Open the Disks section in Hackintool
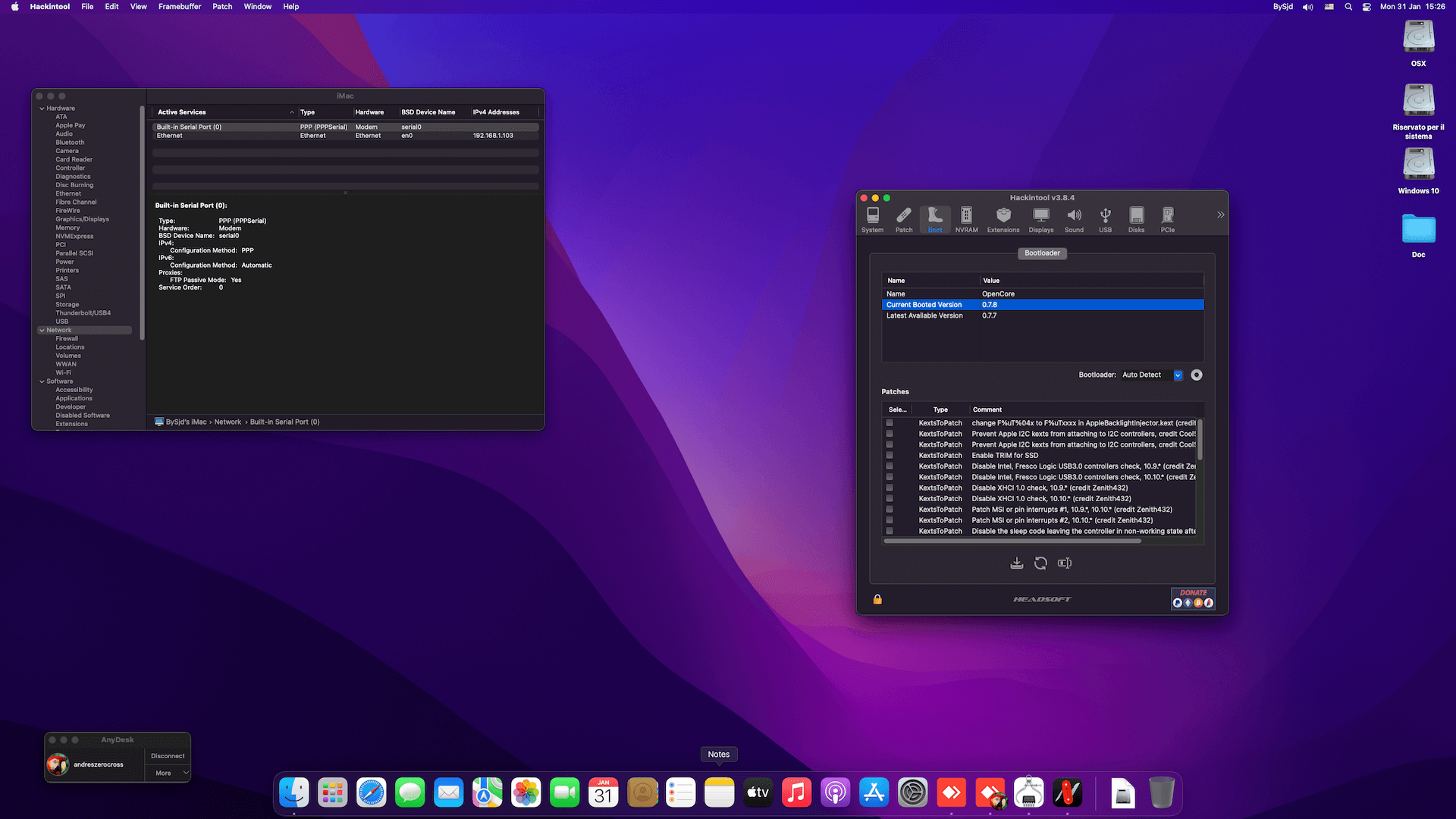 click(1136, 220)
